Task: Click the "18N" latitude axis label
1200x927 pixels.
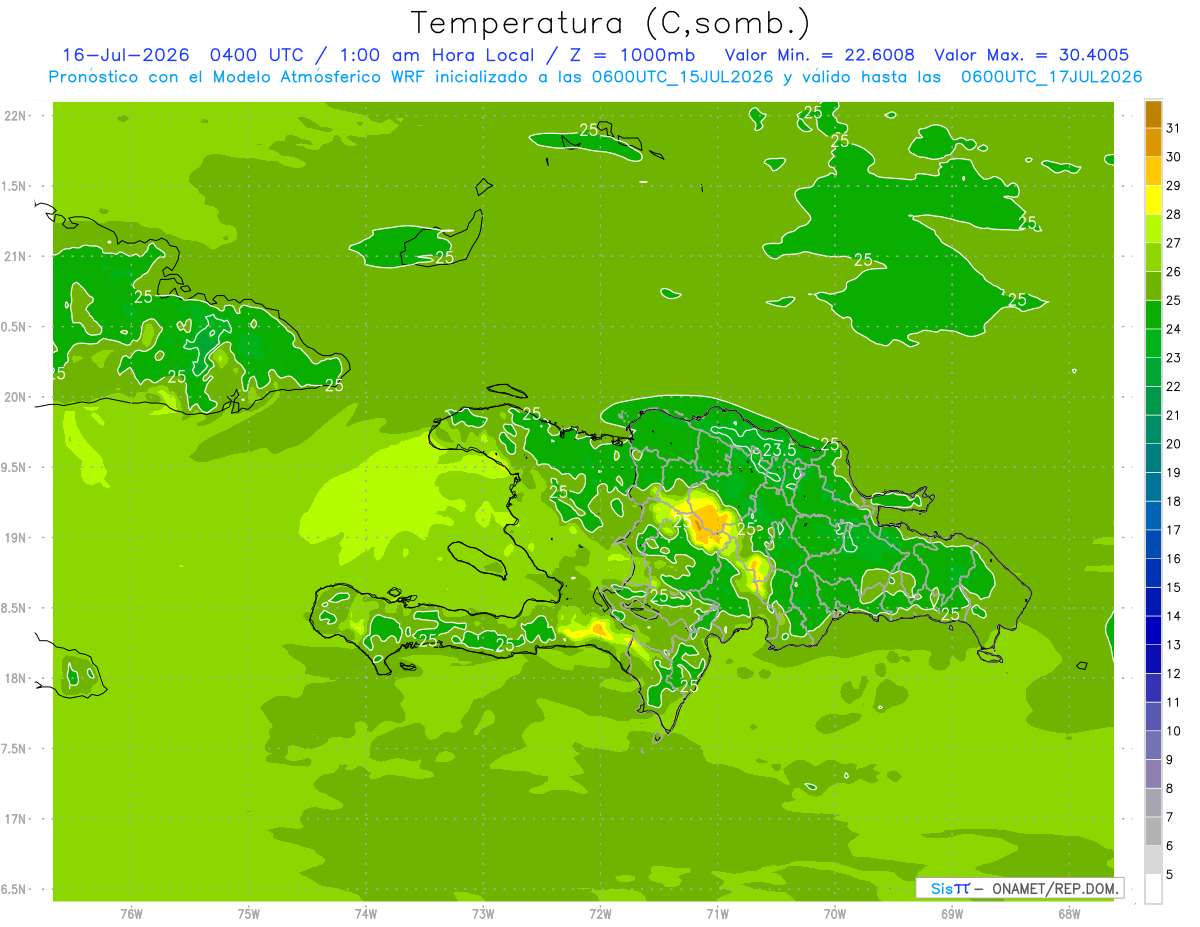Action: click(16, 678)
